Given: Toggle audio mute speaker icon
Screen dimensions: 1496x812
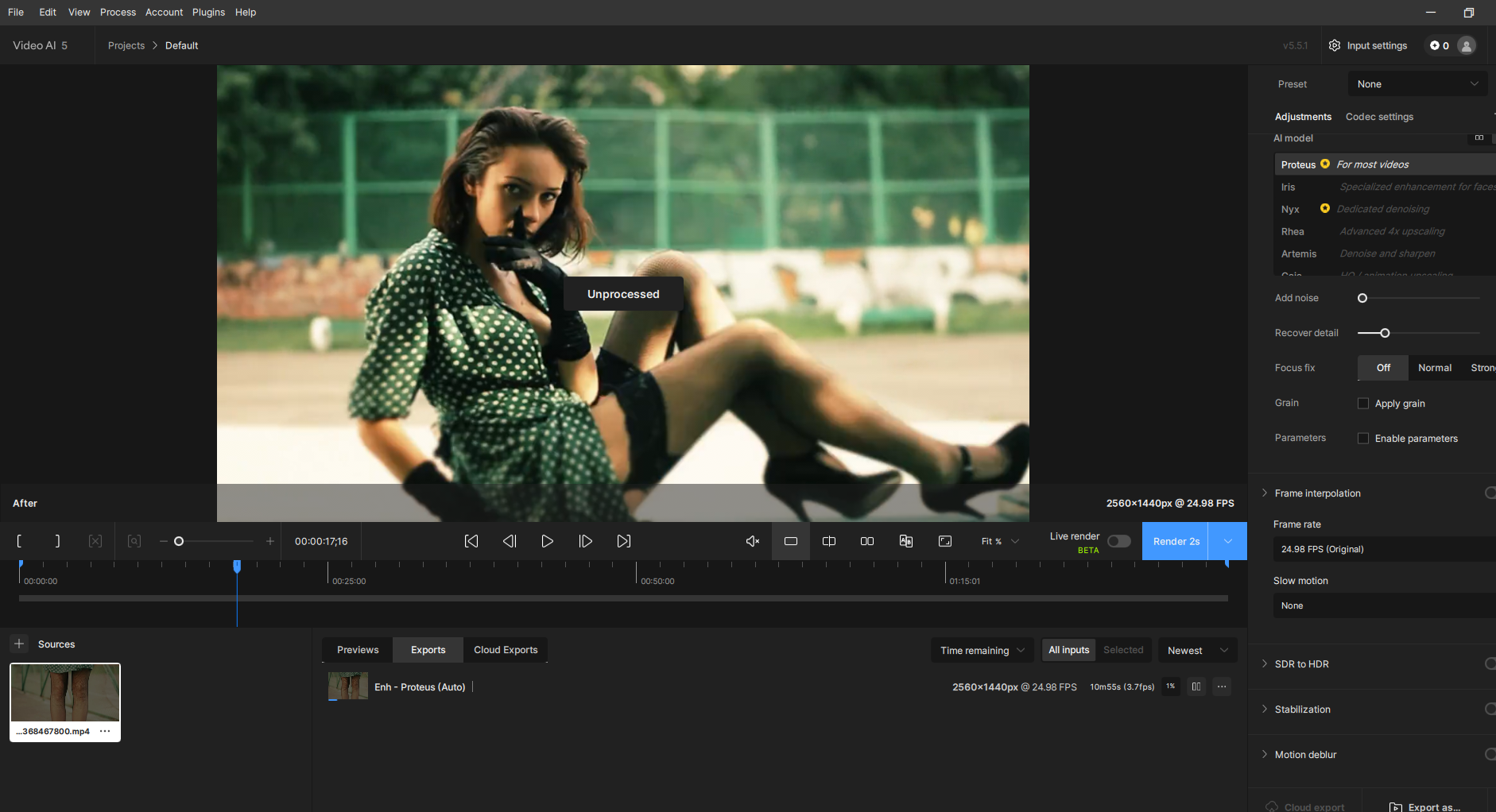Looking at the screenshot, I should point(752,541).
